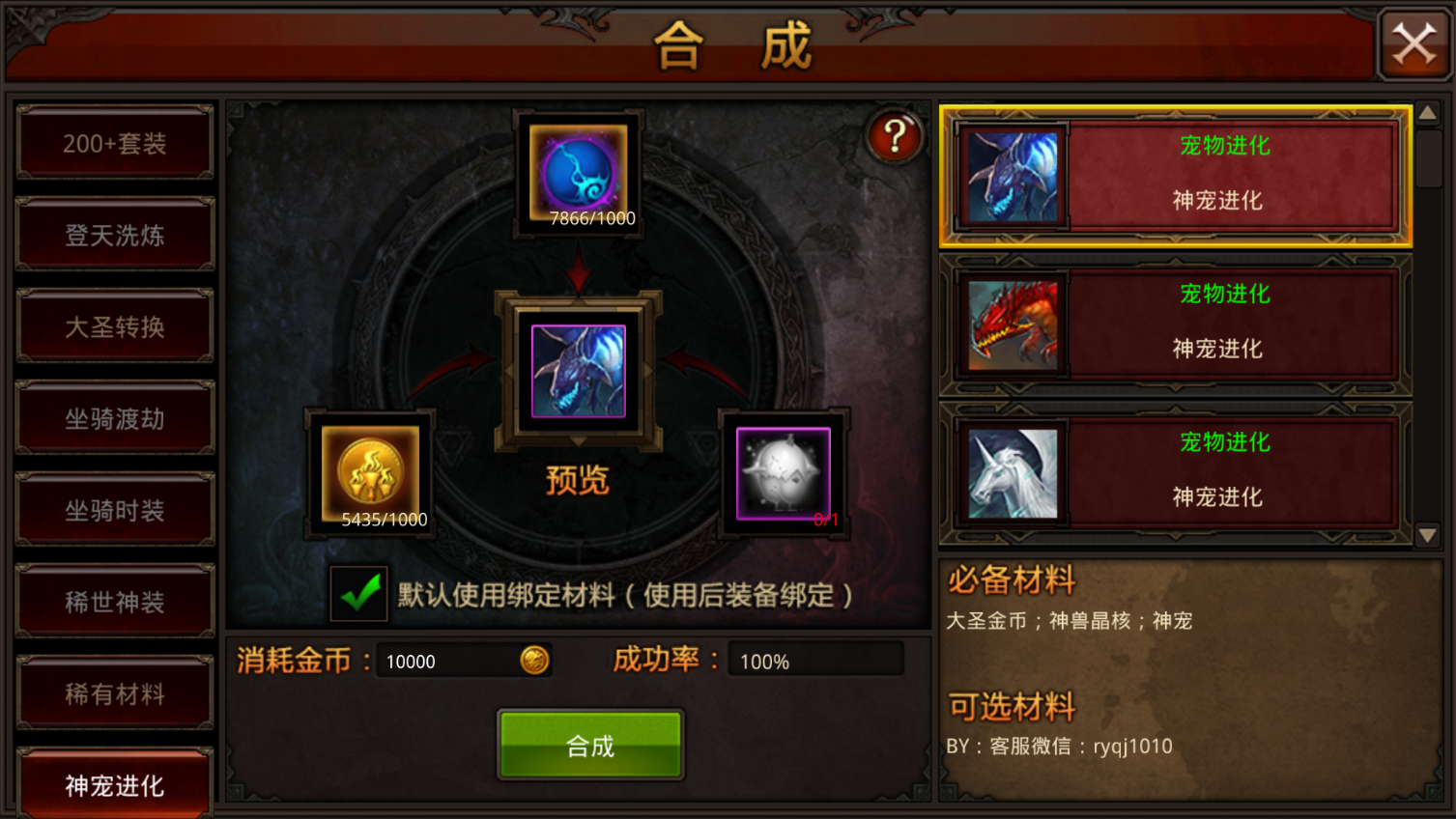1456x819 pixels.
Task: Toggle default use bound materials checkbox
Action: 359,593
